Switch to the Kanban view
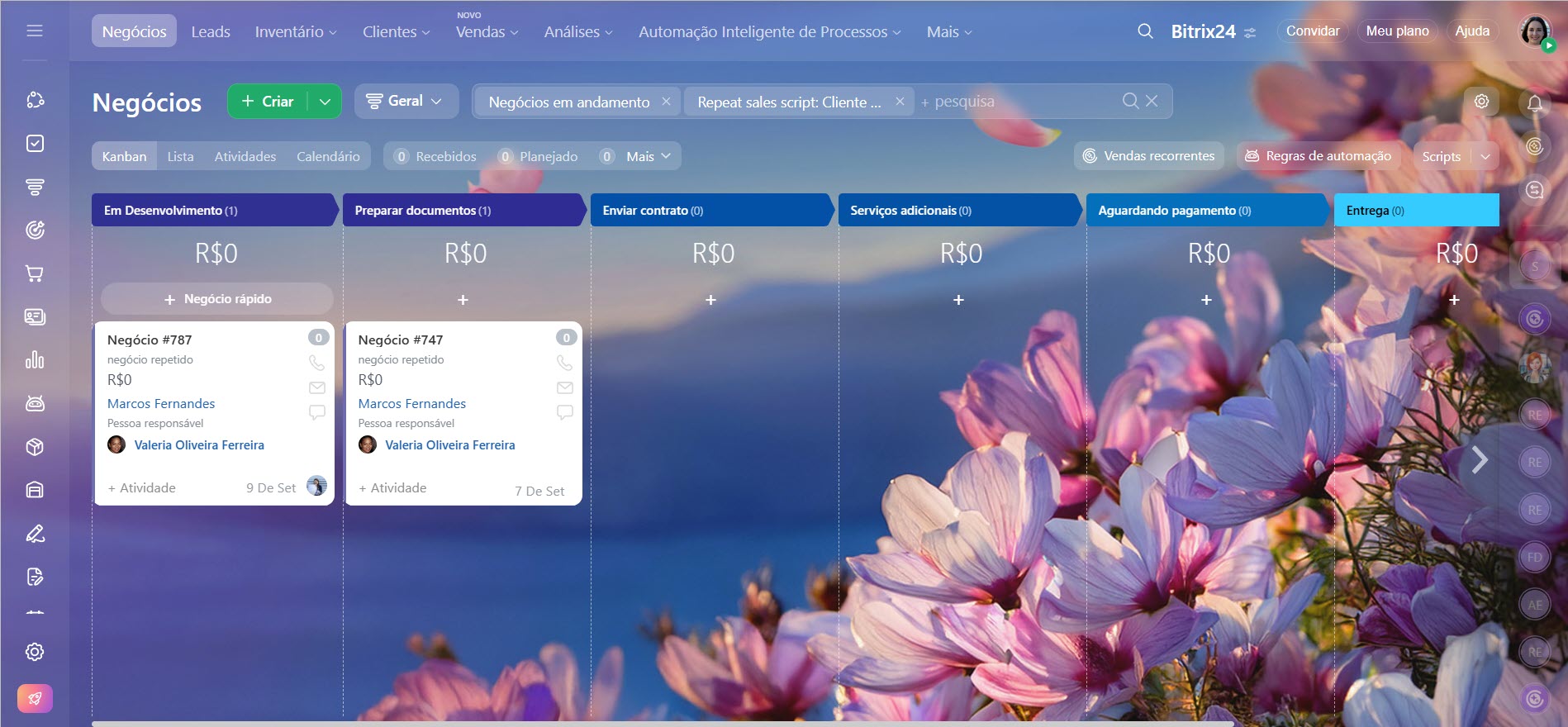Viewport: 1568px width, 727px height. pos(124,156)
